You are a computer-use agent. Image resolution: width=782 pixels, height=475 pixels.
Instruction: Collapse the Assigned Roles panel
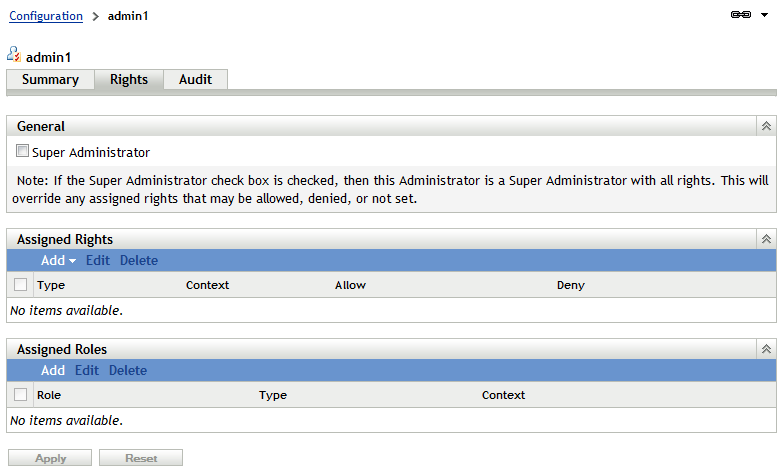(x=766, y=350)
